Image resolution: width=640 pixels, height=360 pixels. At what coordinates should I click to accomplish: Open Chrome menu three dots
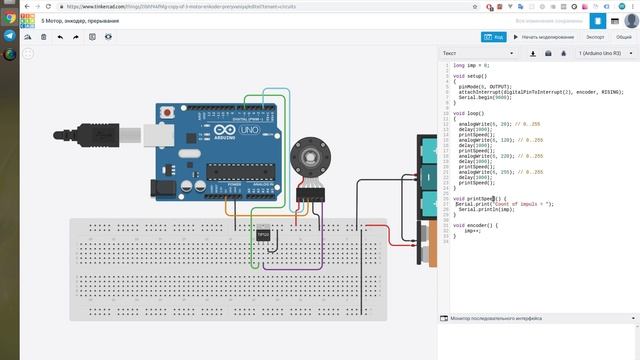pyautogui.click(x=633, y=7)
